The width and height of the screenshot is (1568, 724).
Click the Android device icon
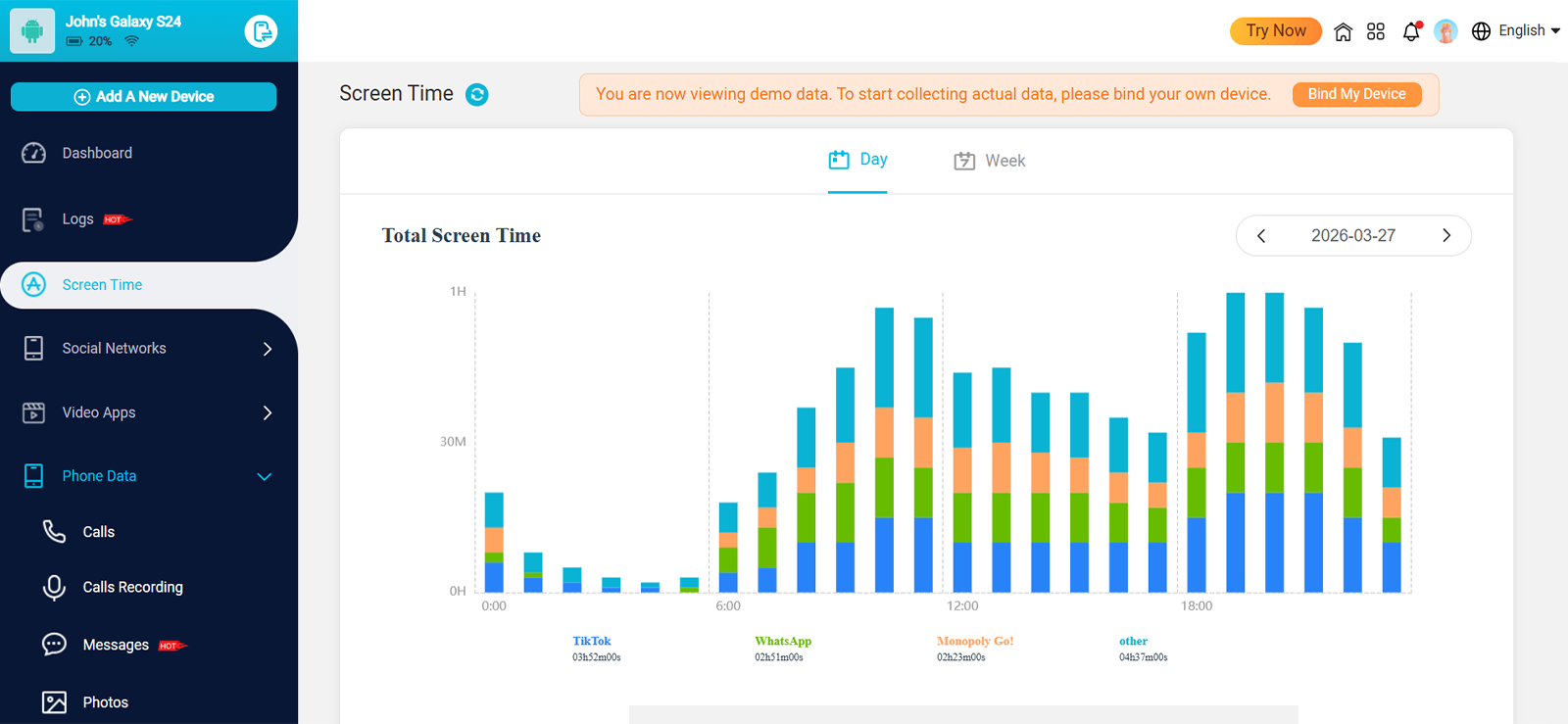[32, 31]
